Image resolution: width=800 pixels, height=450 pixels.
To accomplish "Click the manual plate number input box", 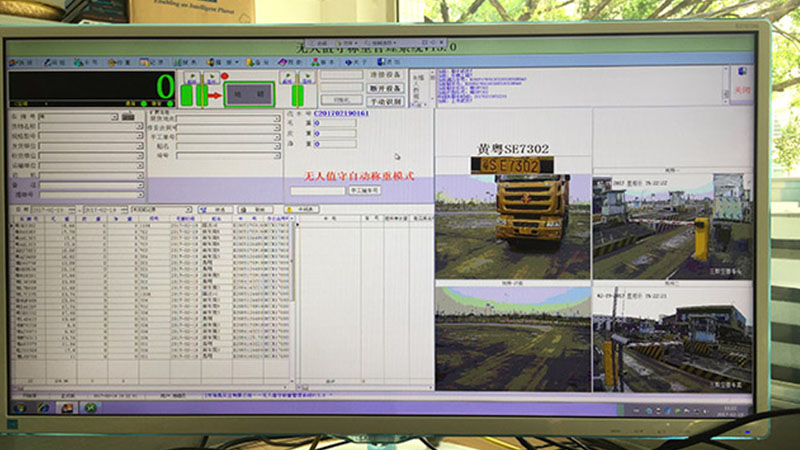I will point(318,191).
